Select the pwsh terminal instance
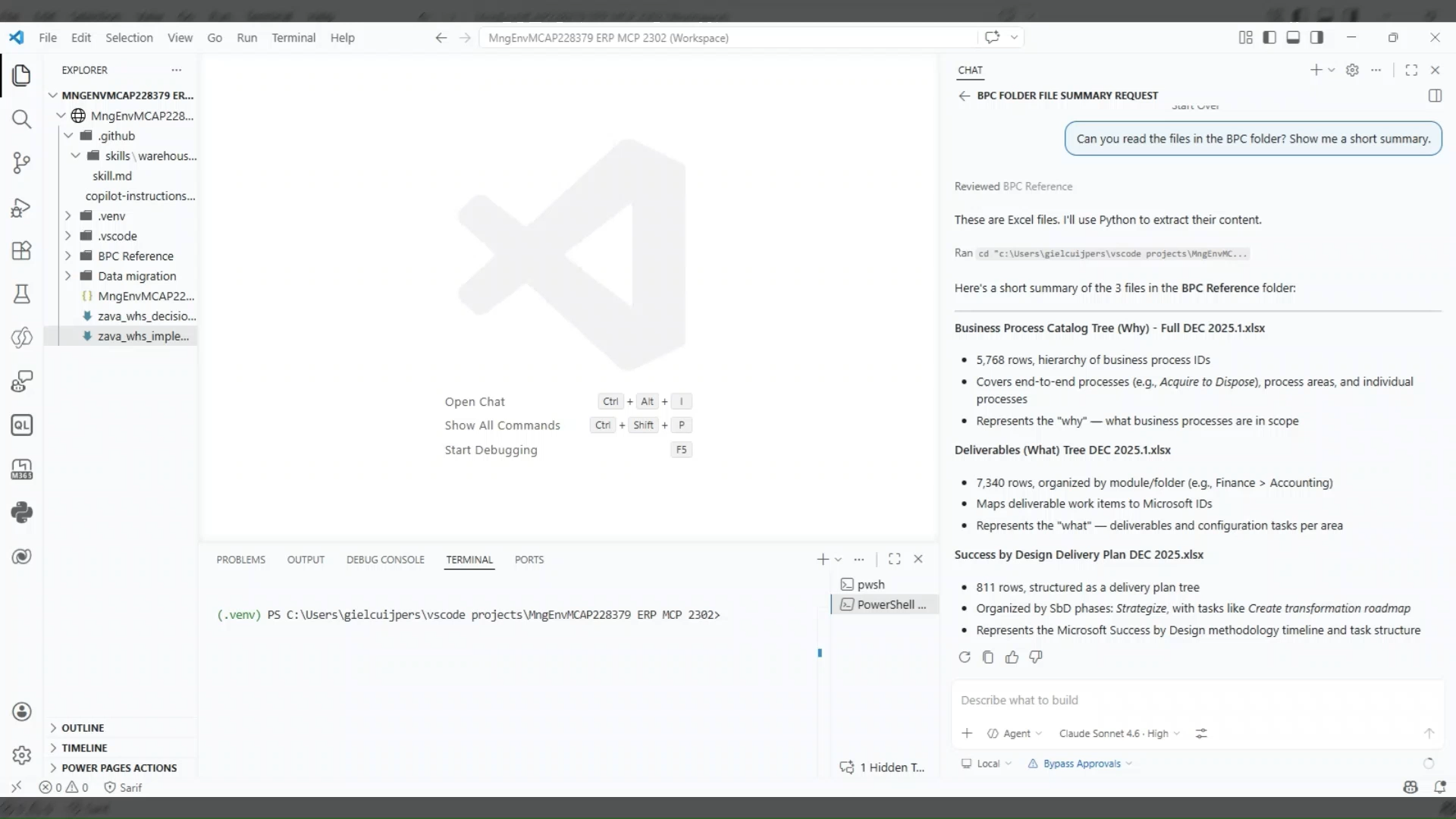Viewport: 1456px width, 819px height. [884, 585]
